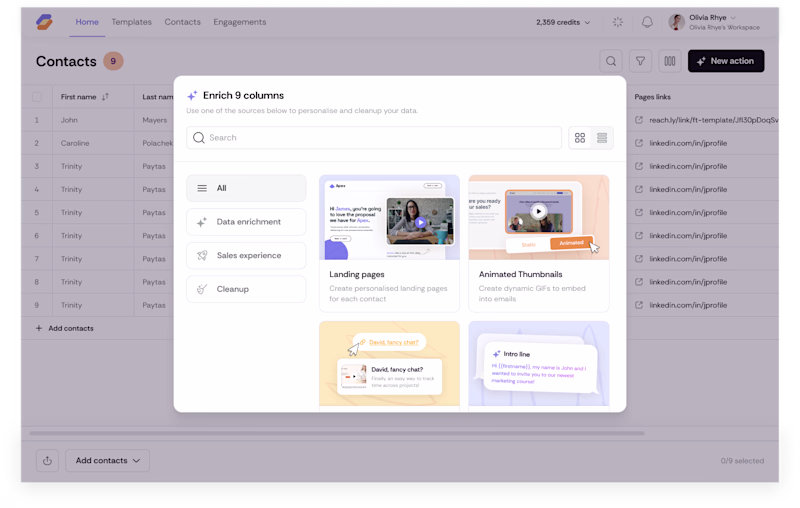Expand the 2,359 credits dropdown
The height and width of the screenshot is (508, 800).
tap(563, 22)
